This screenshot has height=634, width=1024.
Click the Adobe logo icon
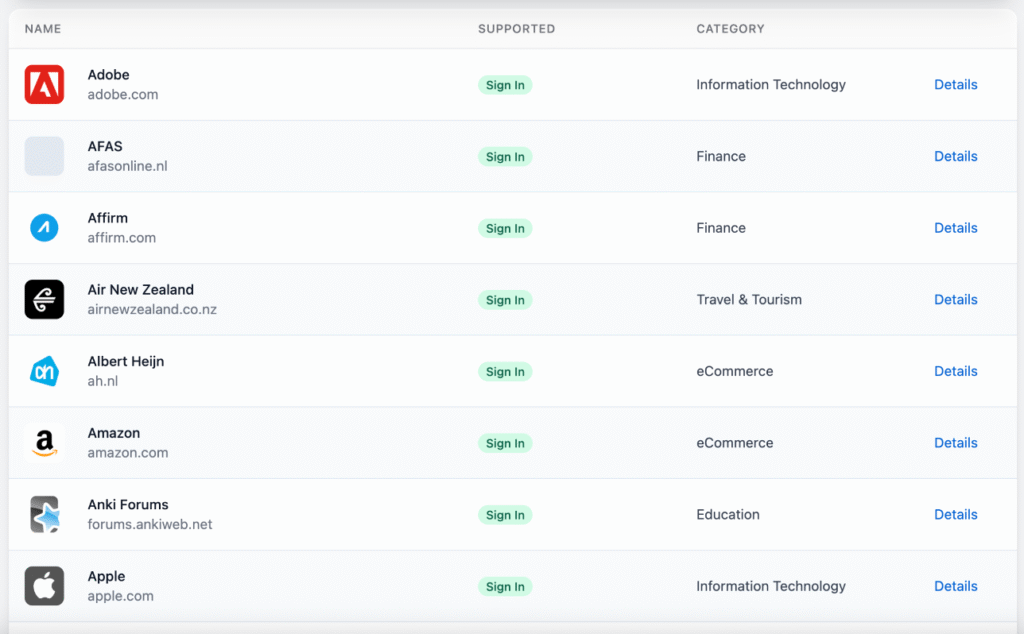click(x=44, y=85)
